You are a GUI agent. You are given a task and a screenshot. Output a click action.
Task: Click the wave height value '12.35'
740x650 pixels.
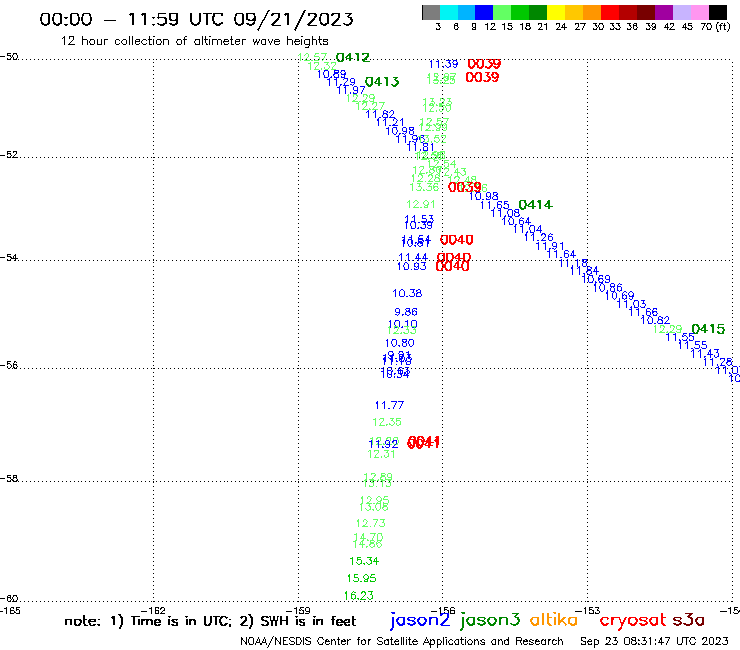387,422
